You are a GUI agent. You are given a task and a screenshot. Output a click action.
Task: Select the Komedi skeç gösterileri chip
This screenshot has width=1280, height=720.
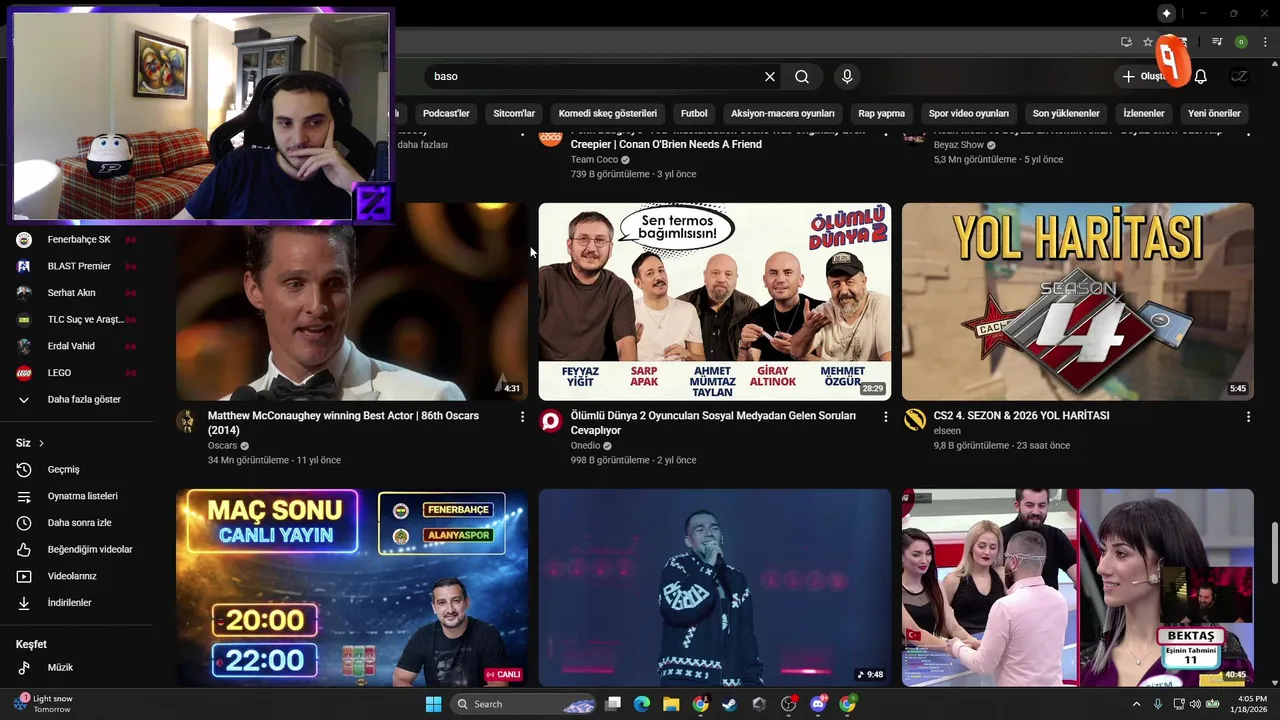(x=608, y=113)
